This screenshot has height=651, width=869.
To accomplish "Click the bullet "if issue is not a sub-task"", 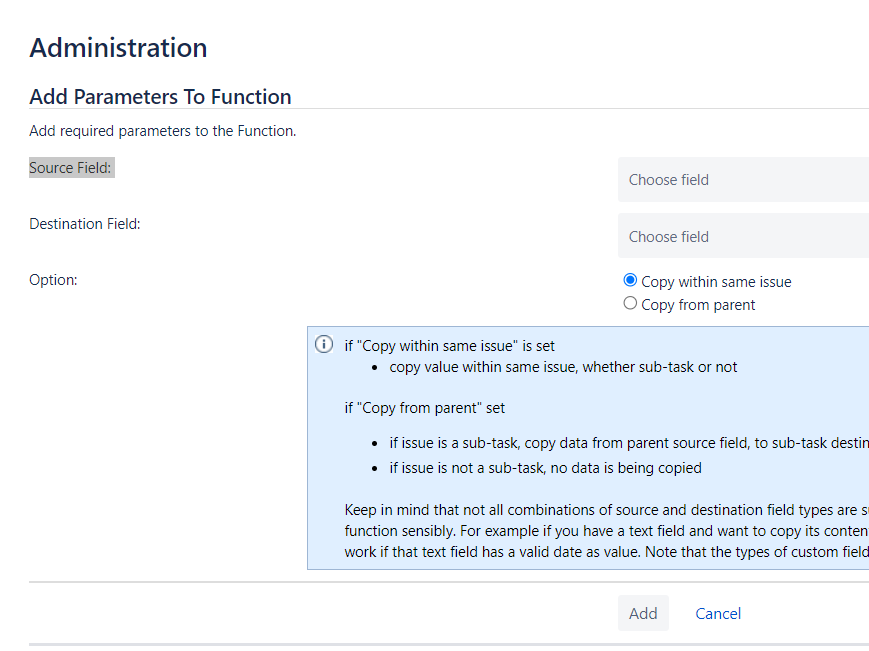I will [x=545, y=468].
